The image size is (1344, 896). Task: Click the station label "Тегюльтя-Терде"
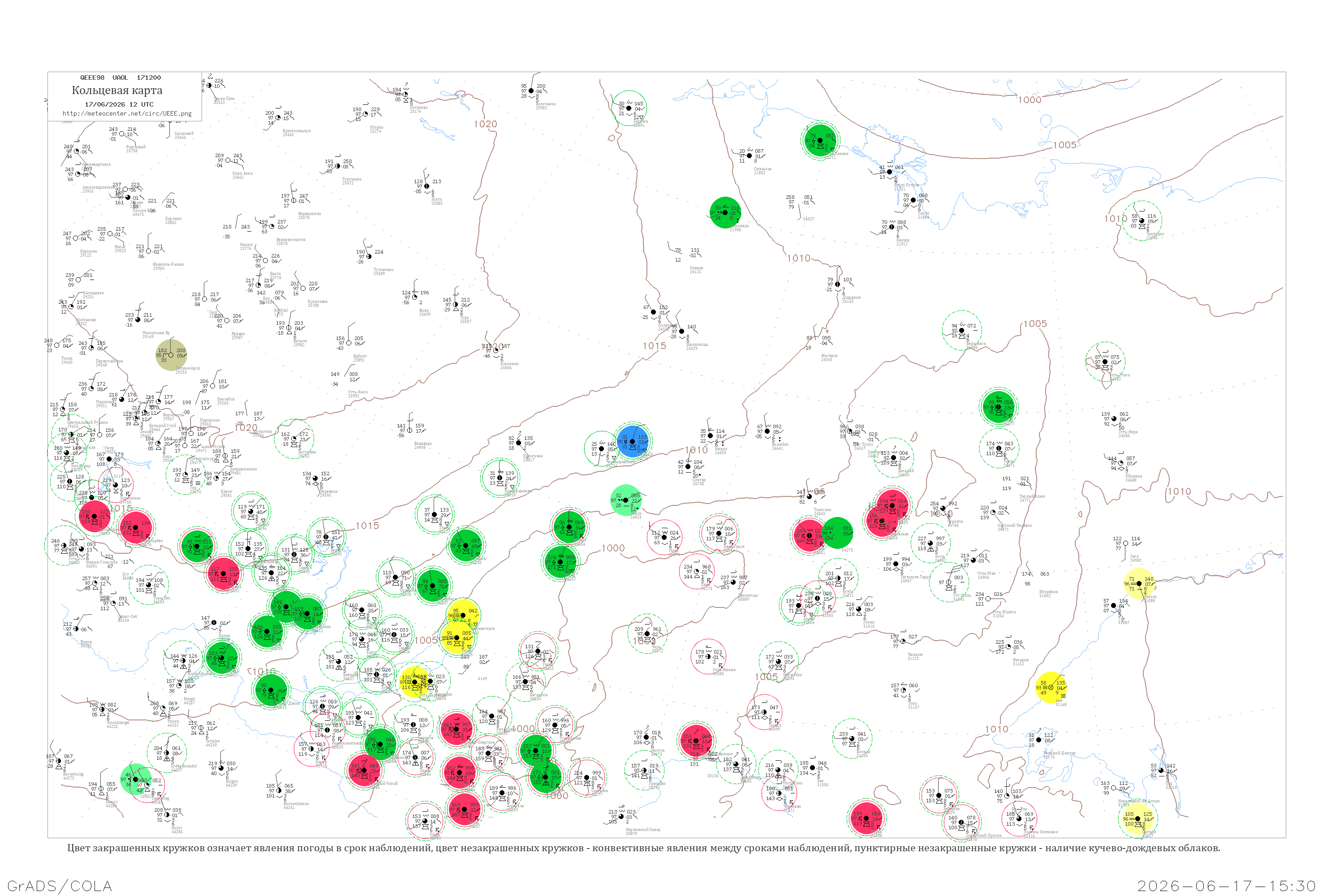point(916,577)
